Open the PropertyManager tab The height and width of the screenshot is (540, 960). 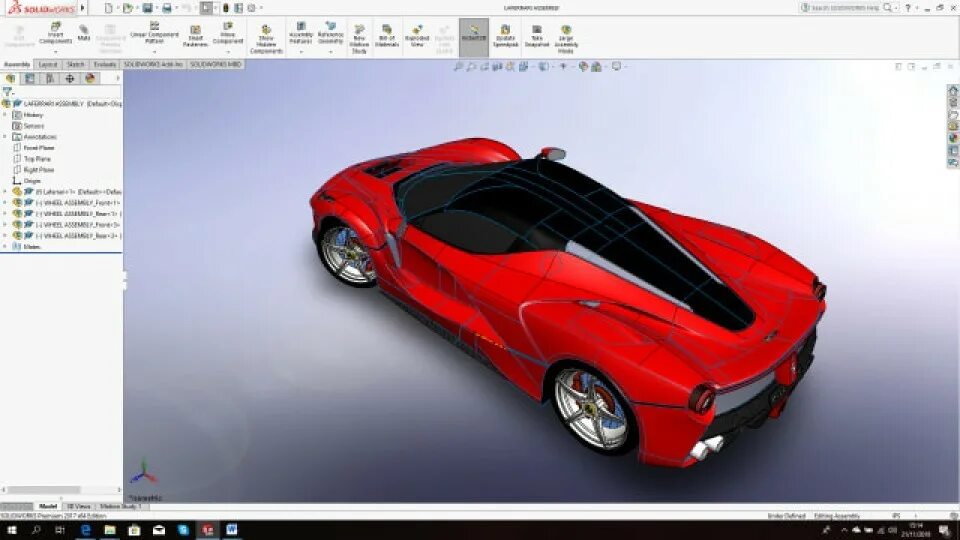pos(30,78)
